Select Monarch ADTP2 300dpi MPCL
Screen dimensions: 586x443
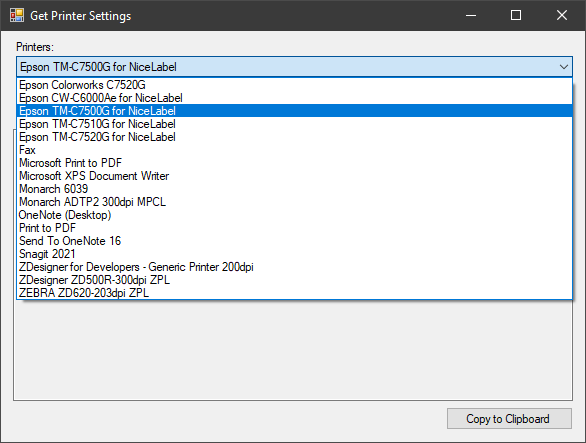tap(294, 202)
